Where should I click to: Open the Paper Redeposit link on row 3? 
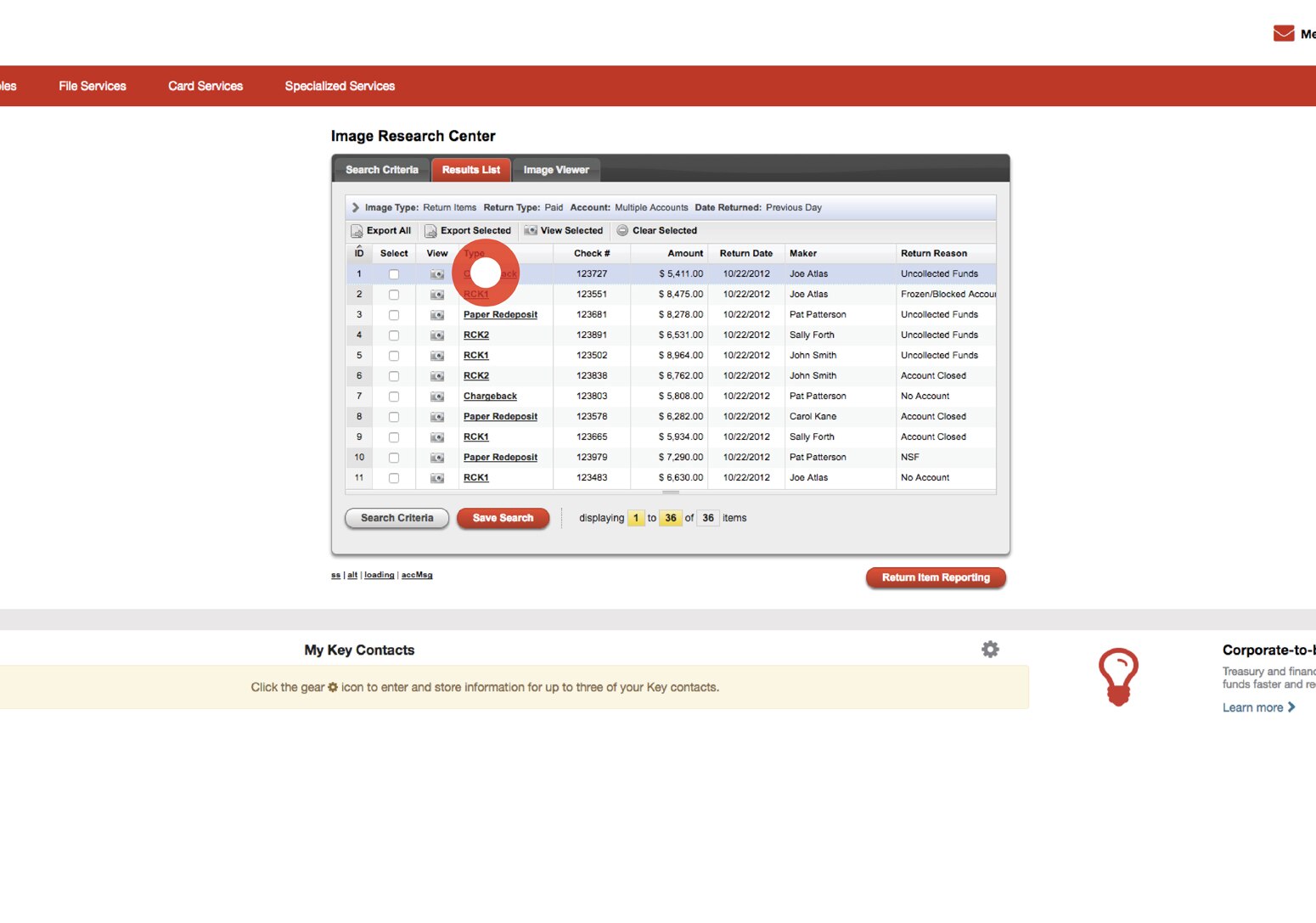click(500, 314)
